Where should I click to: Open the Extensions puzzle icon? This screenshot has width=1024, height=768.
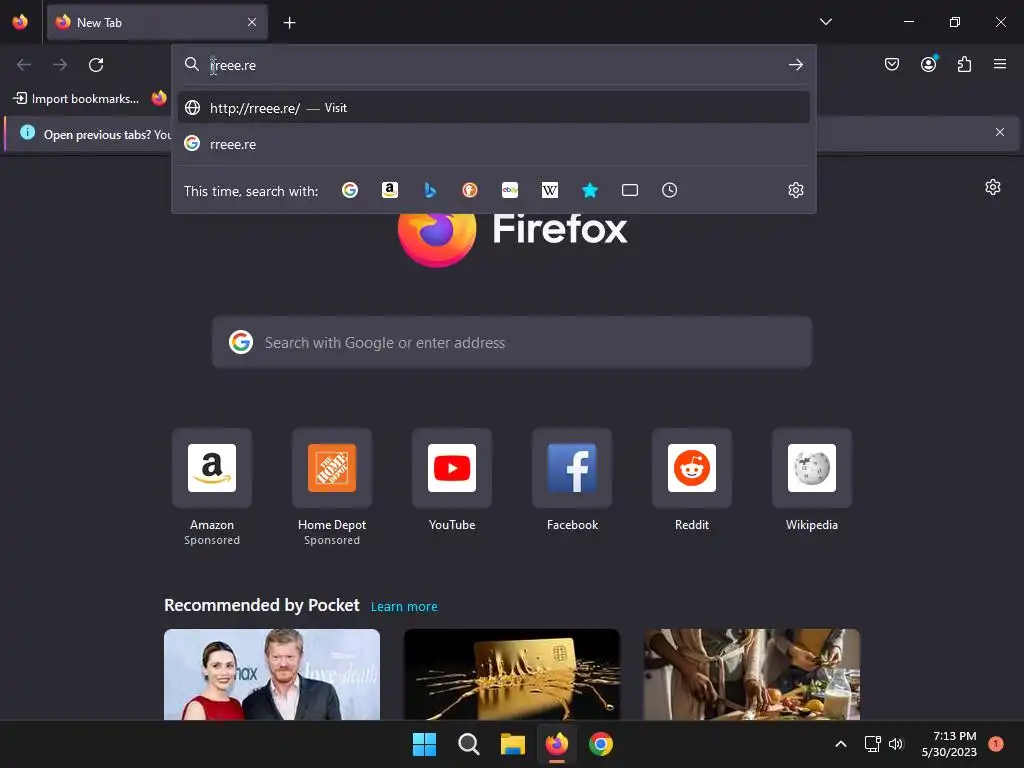coord(964,64)
